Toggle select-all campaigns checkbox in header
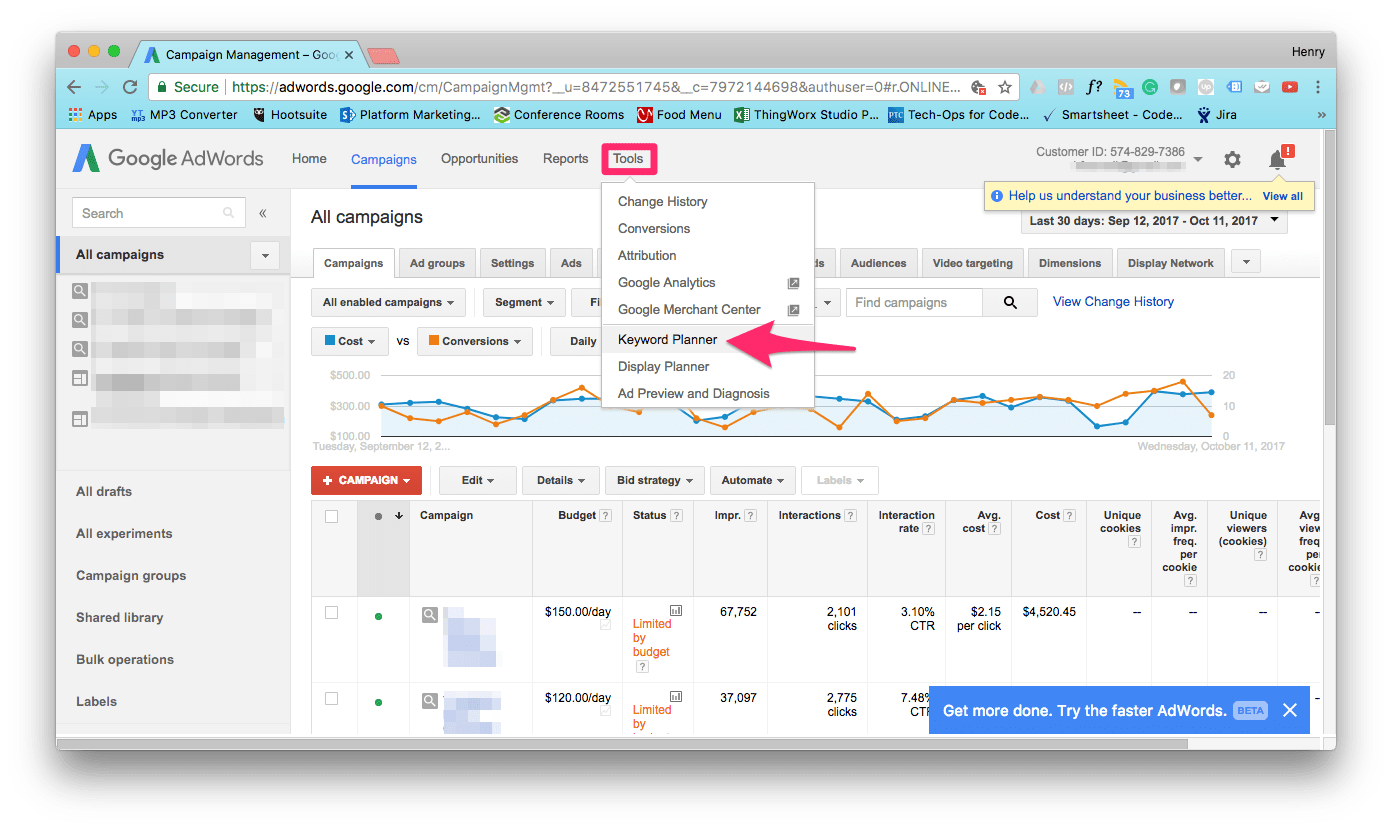The width and height of the screenshot is (1392, 830). click(331, 516)
